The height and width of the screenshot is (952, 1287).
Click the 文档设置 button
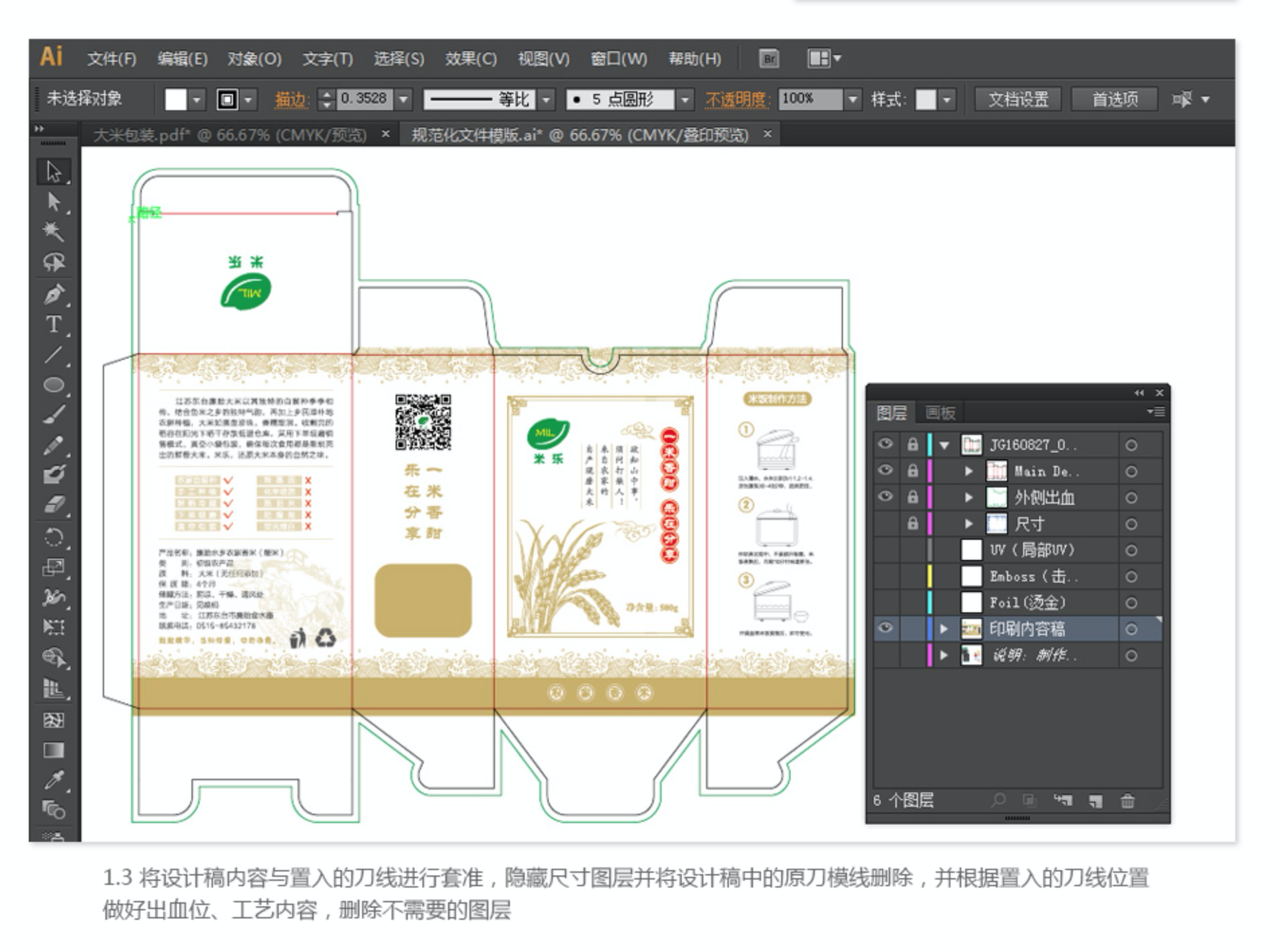1018,100
